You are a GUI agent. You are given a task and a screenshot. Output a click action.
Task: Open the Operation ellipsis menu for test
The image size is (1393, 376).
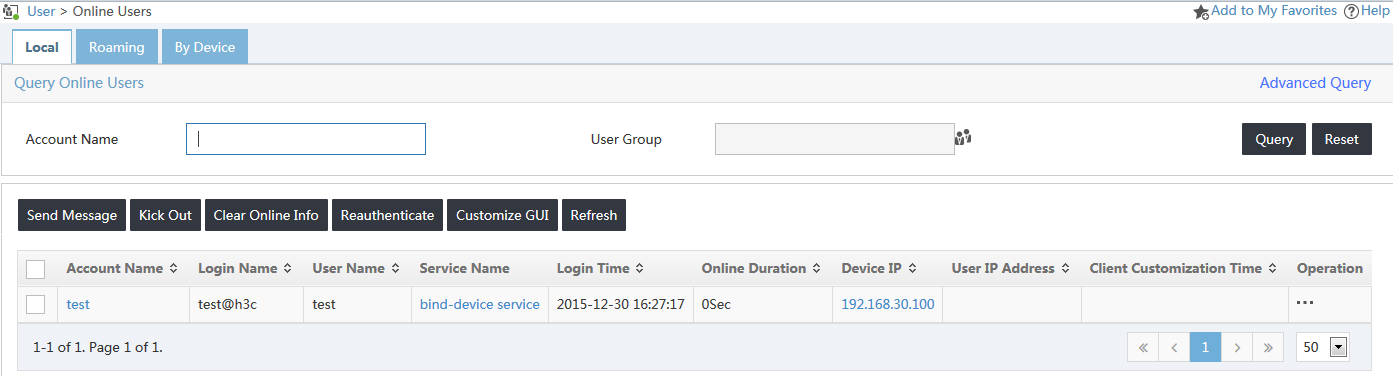pos(1304,303)
